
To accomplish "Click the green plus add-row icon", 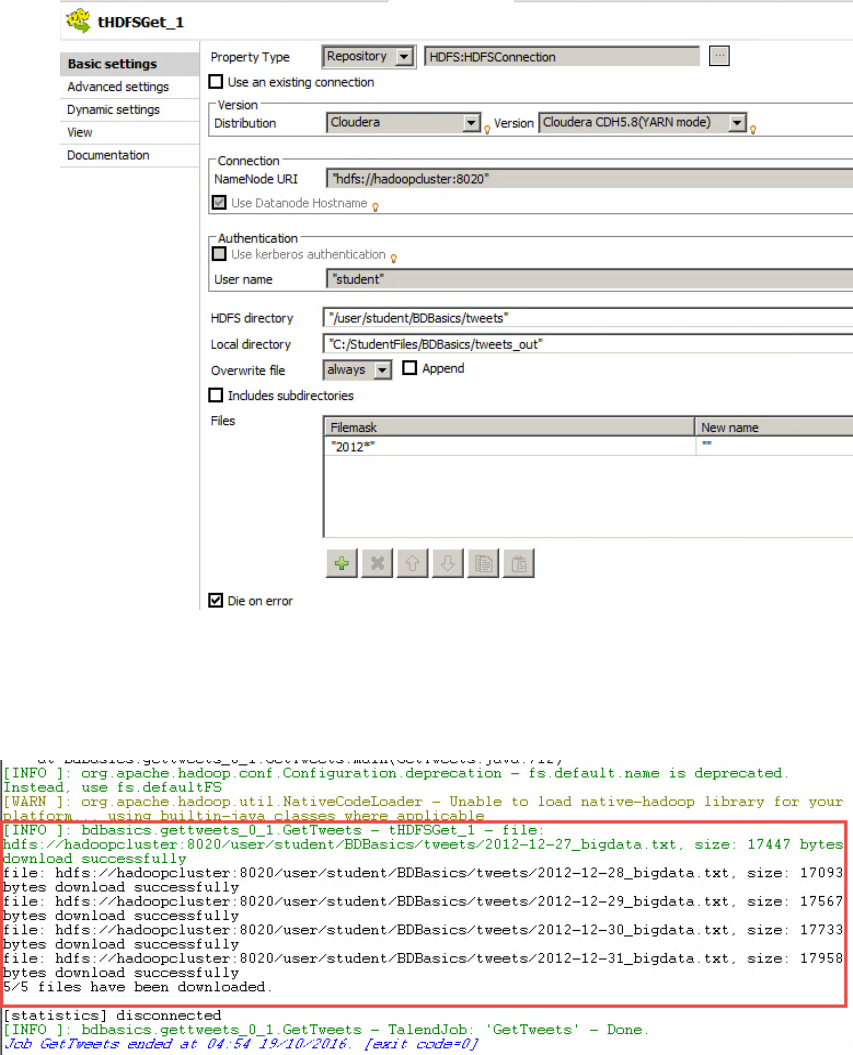I will coord(342,564).
